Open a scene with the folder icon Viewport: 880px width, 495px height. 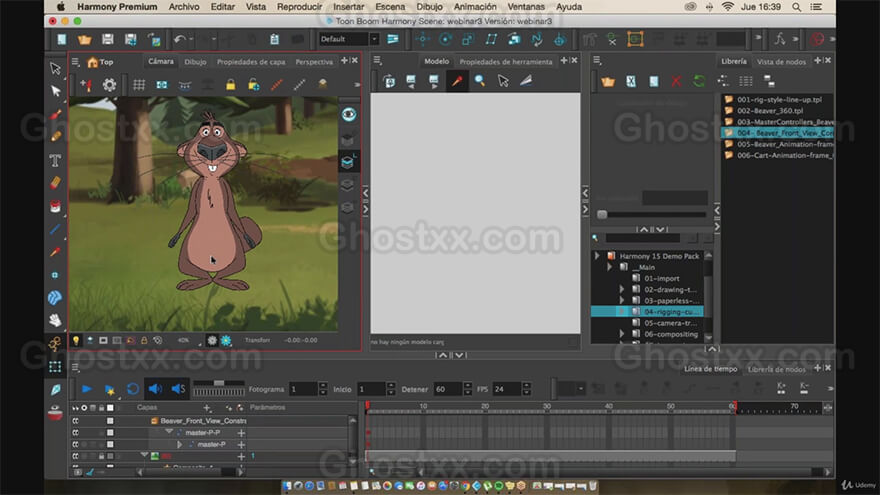[85, 39]
